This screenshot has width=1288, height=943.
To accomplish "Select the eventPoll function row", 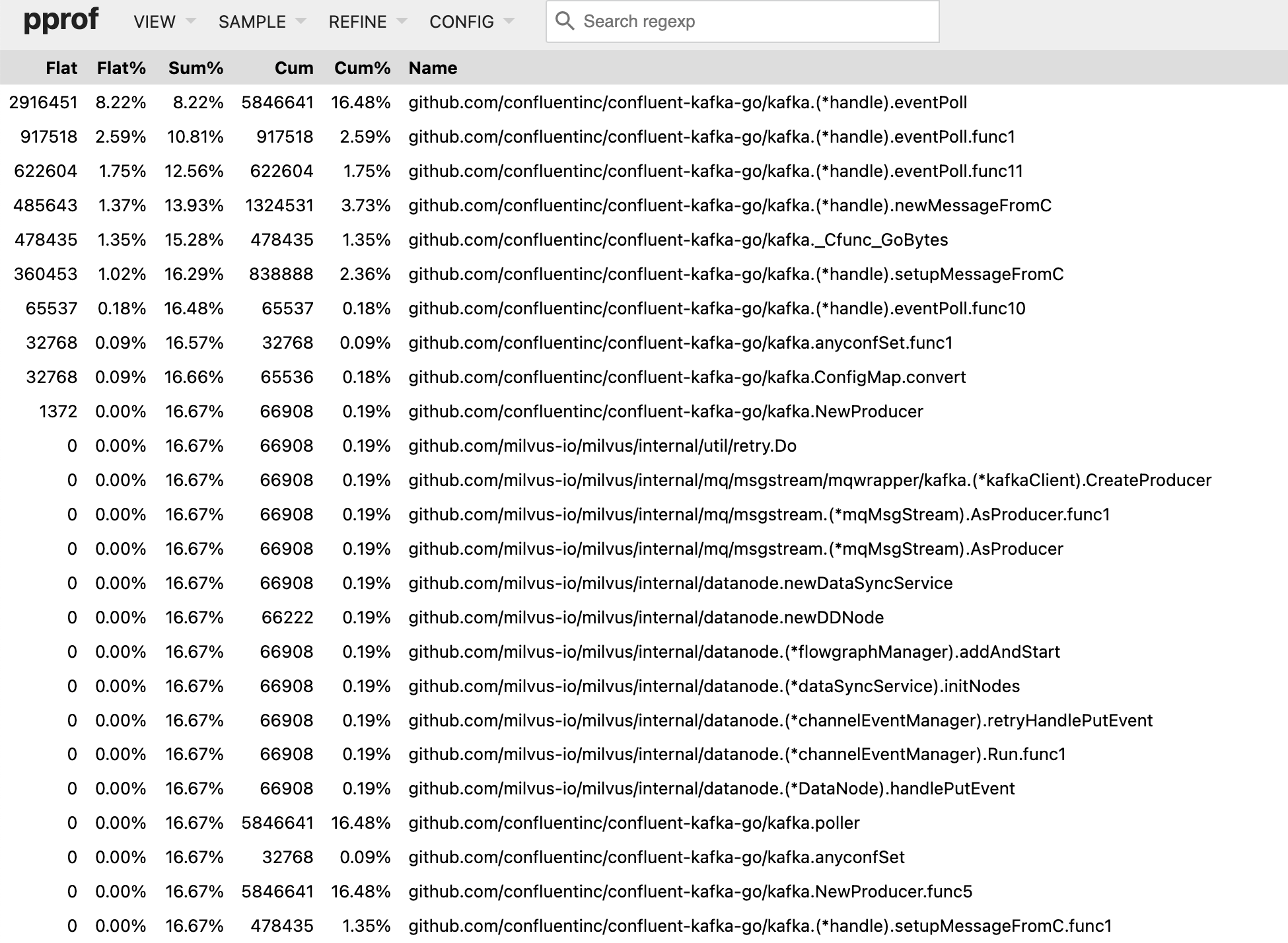I will coord(687,102).
